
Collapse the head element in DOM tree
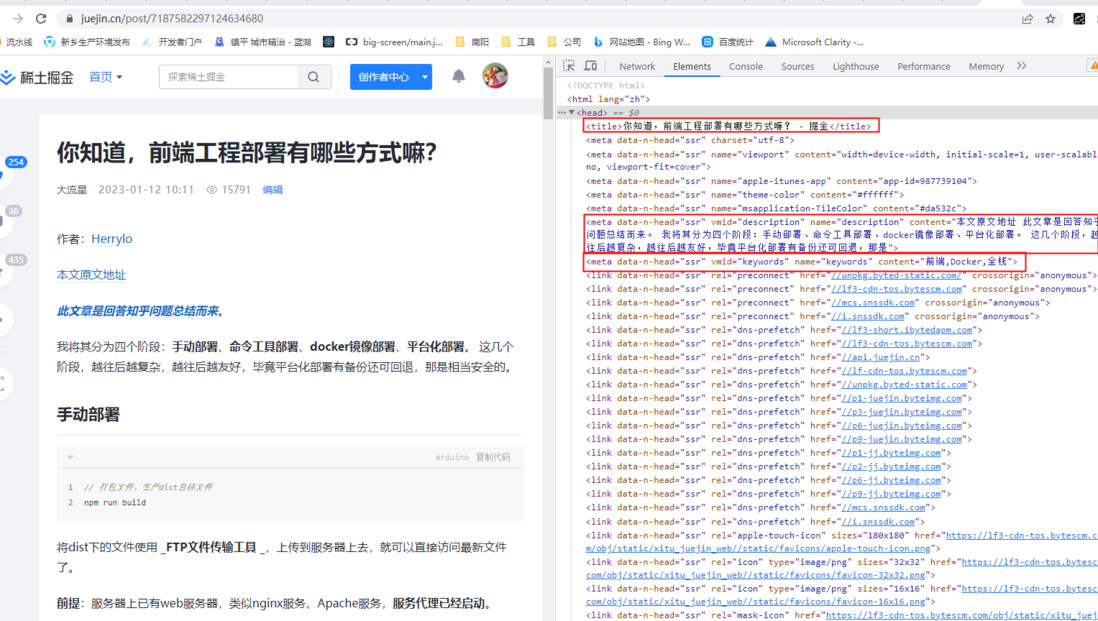pos(571,113)
